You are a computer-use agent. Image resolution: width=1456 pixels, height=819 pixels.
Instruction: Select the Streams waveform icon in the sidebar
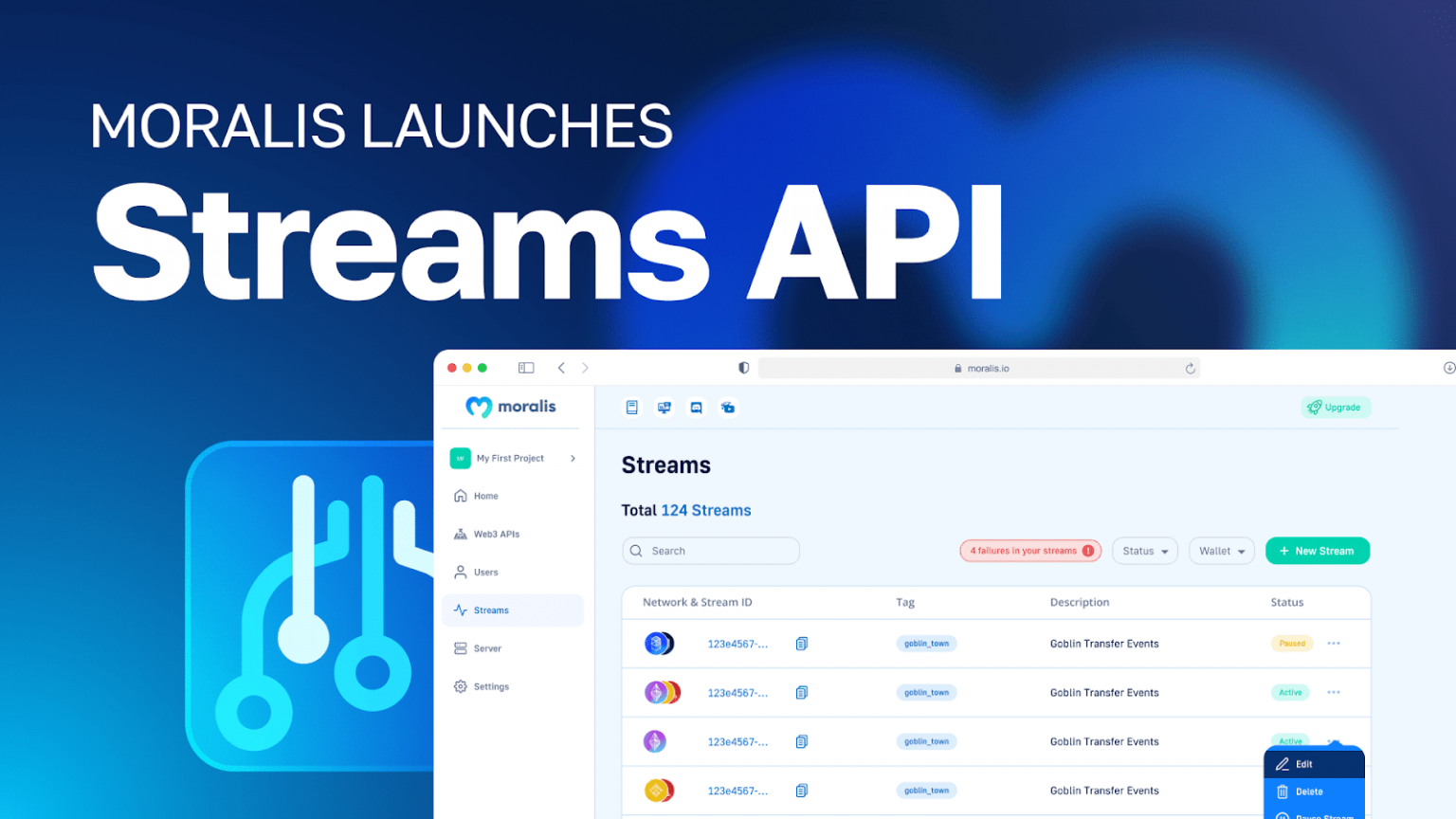point(461,610)
